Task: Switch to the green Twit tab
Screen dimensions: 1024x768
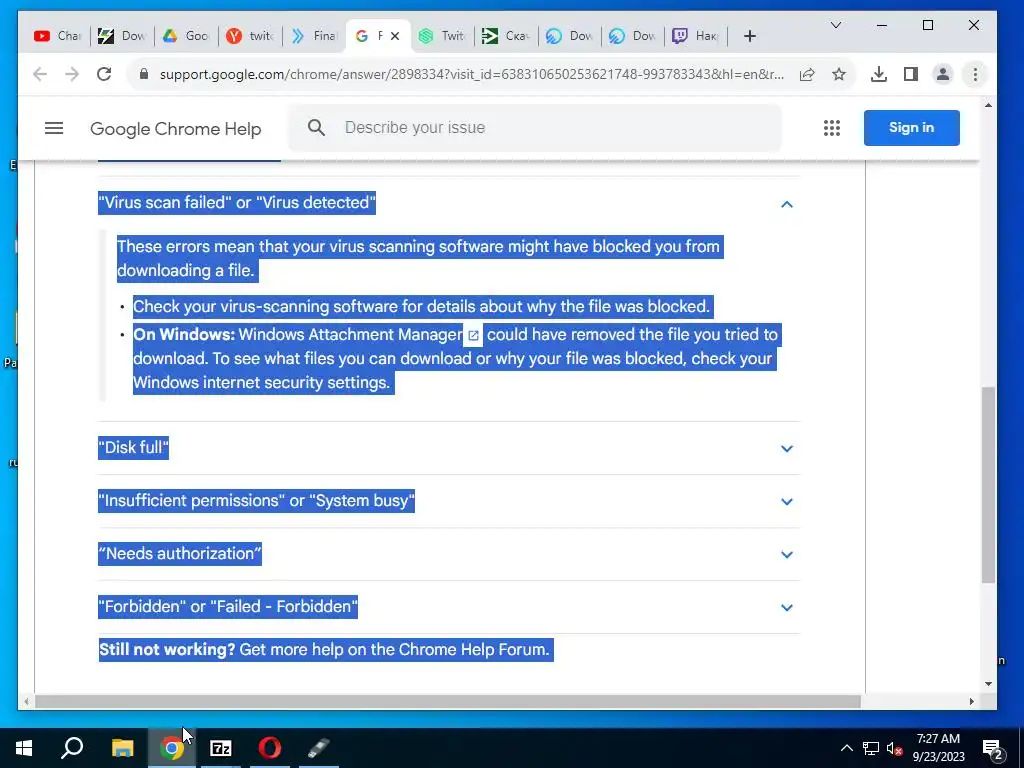Action: (441, 36)
